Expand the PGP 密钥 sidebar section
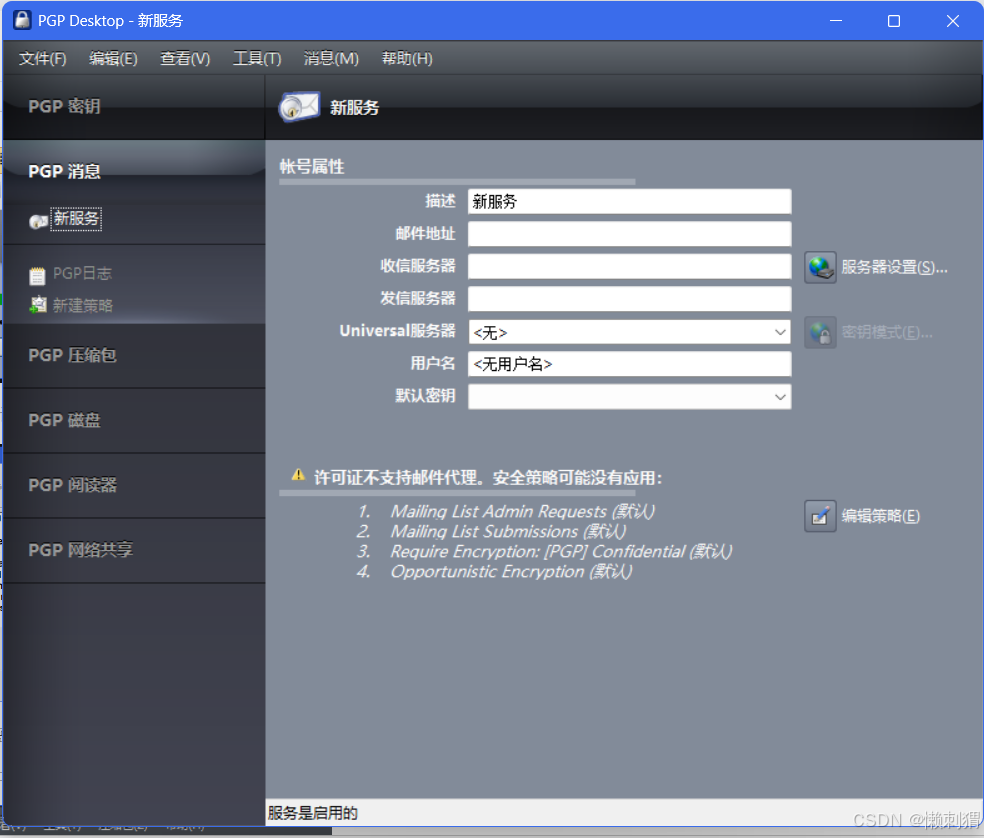 click(x=134, y=107)
